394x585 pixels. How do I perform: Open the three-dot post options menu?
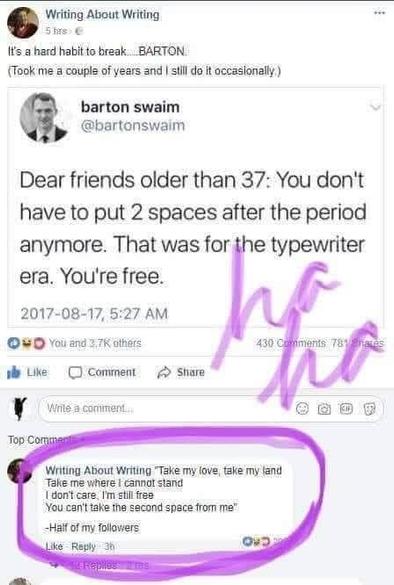pyautogui.click(x=379, y=13)
